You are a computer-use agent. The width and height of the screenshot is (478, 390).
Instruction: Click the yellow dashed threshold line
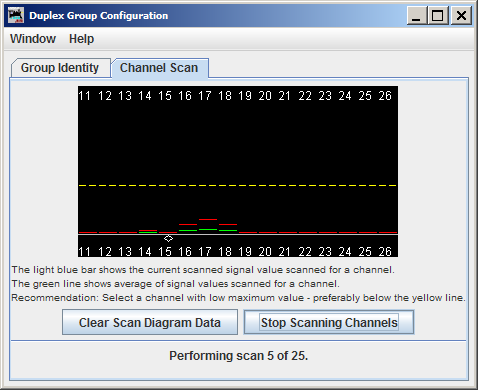tap(238, 185)
